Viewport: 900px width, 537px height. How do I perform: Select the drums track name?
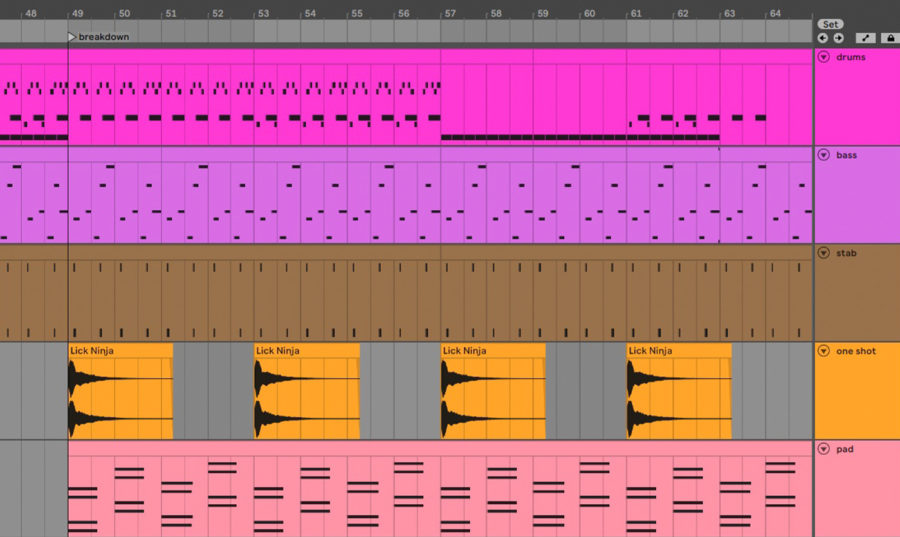(x=851, y=57)
